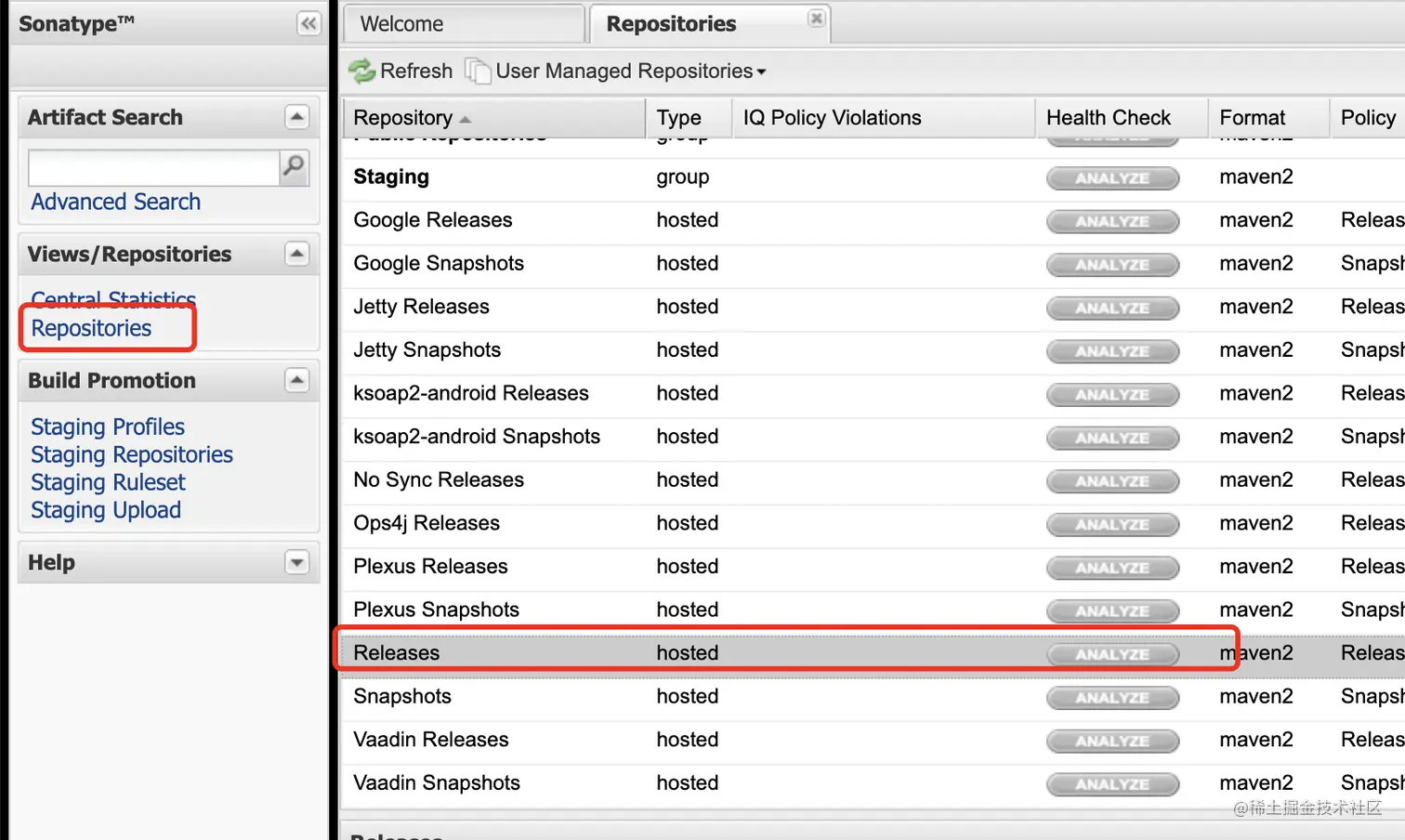This screenshot has height=840, width=1405.
Task: Click Analyze button for Staging row
Action: [x=1112, y=178]
